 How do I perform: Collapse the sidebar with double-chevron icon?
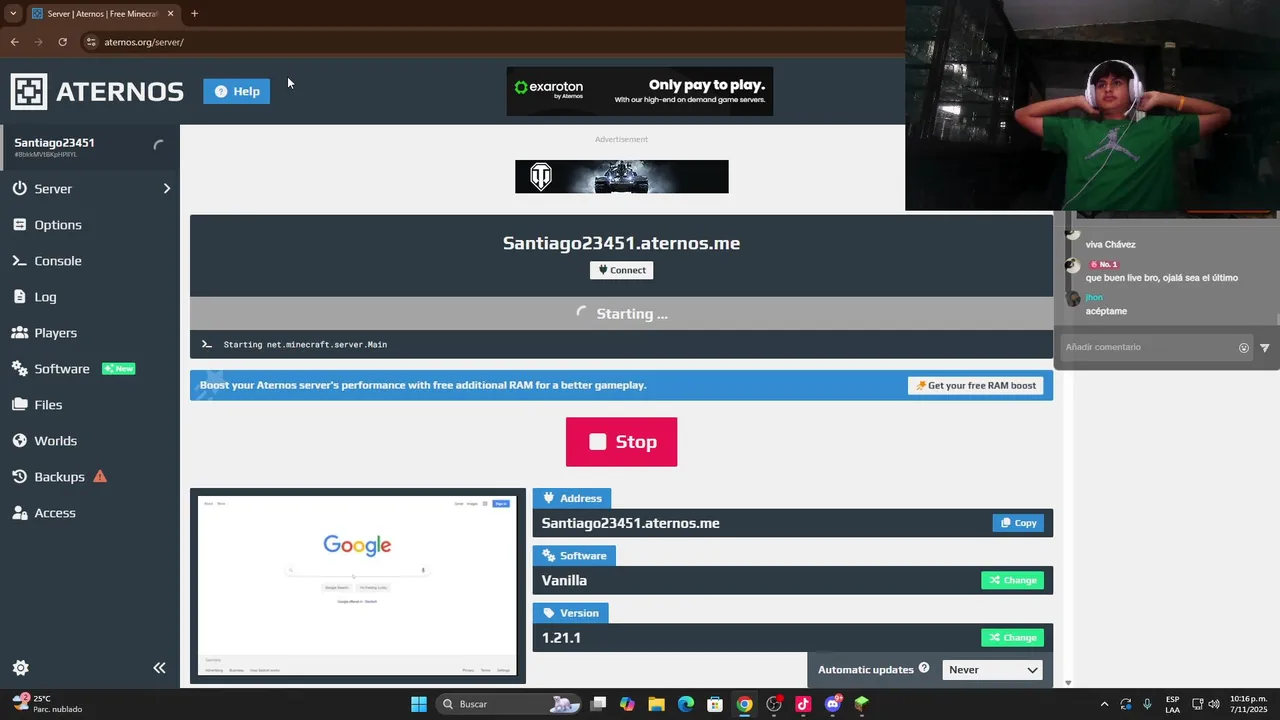(x=159, y=667)
